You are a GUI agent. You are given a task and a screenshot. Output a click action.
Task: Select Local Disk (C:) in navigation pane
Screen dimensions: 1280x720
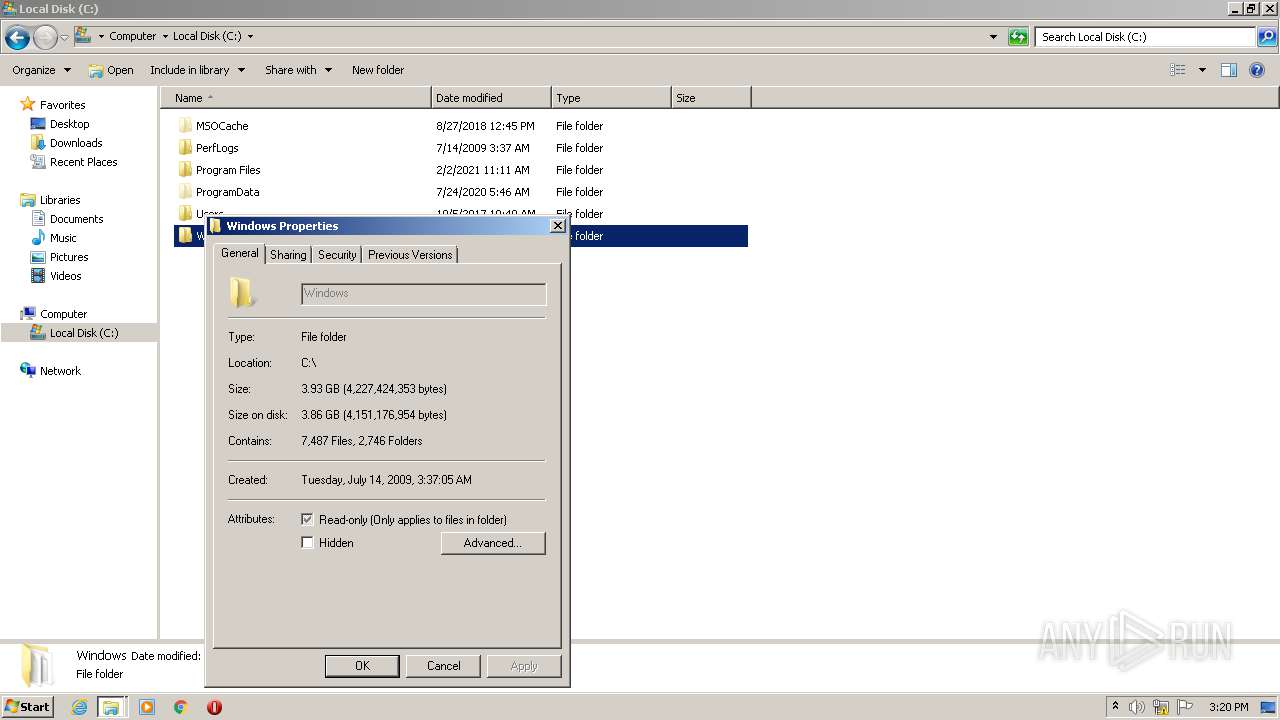[84, 333]
